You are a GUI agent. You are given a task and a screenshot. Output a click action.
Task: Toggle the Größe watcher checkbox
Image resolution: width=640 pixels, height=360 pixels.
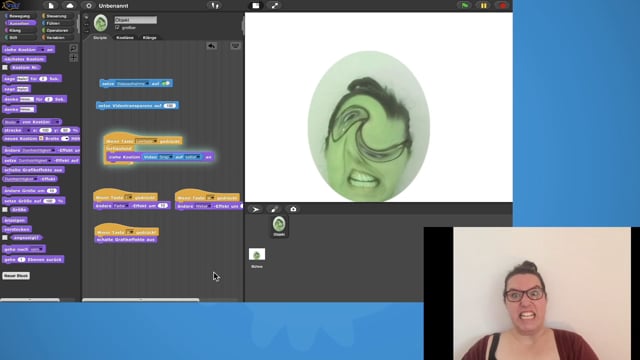point(5,210)
